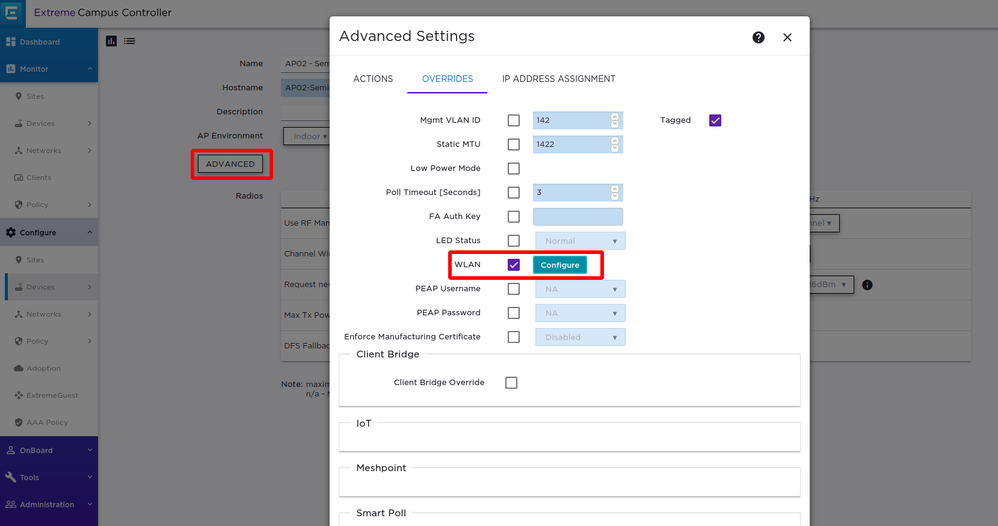Screen dimensions: 998x526
Task: Open the Adoption page
Action: click(x=49, y=368)
